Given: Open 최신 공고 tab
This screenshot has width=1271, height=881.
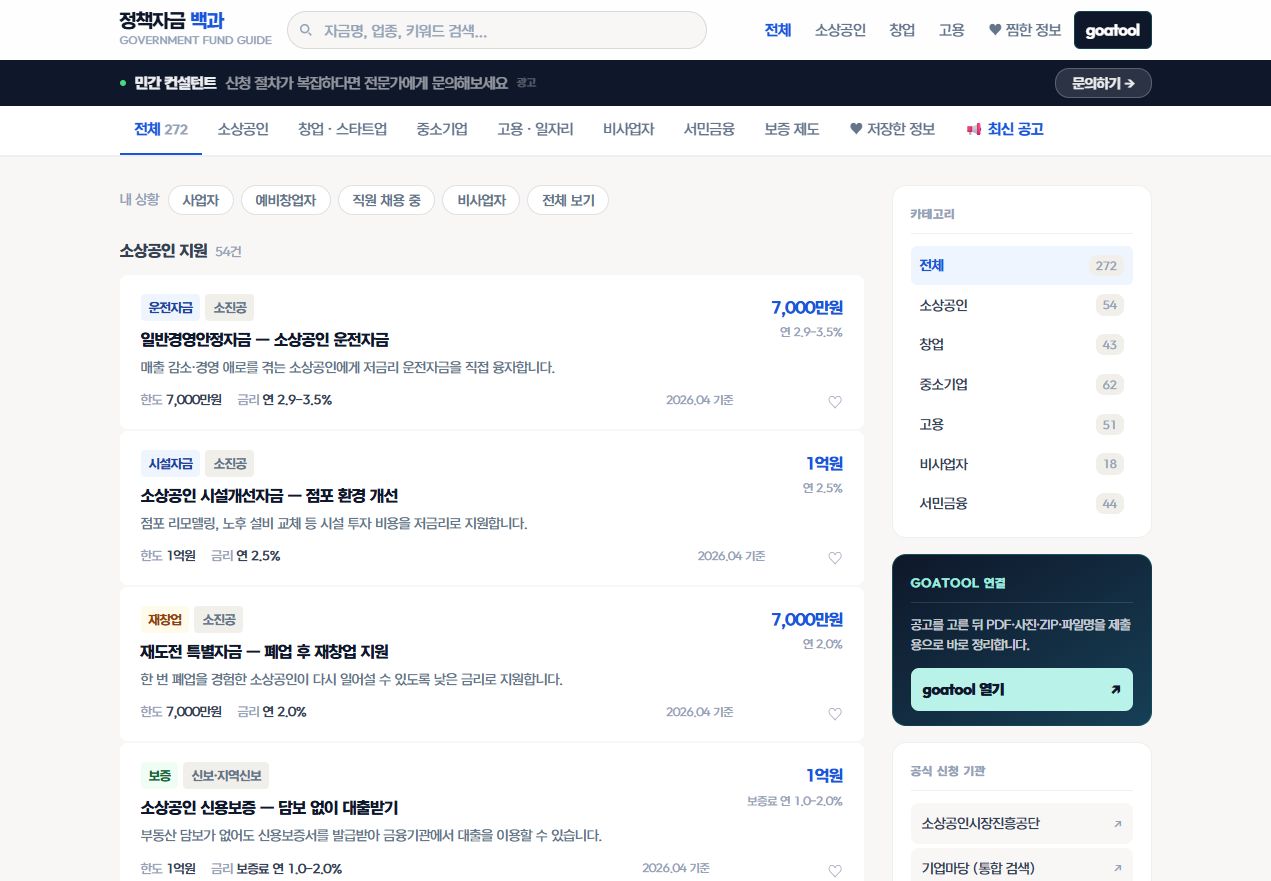Looking at the screenshot, I should point(1005,129).
